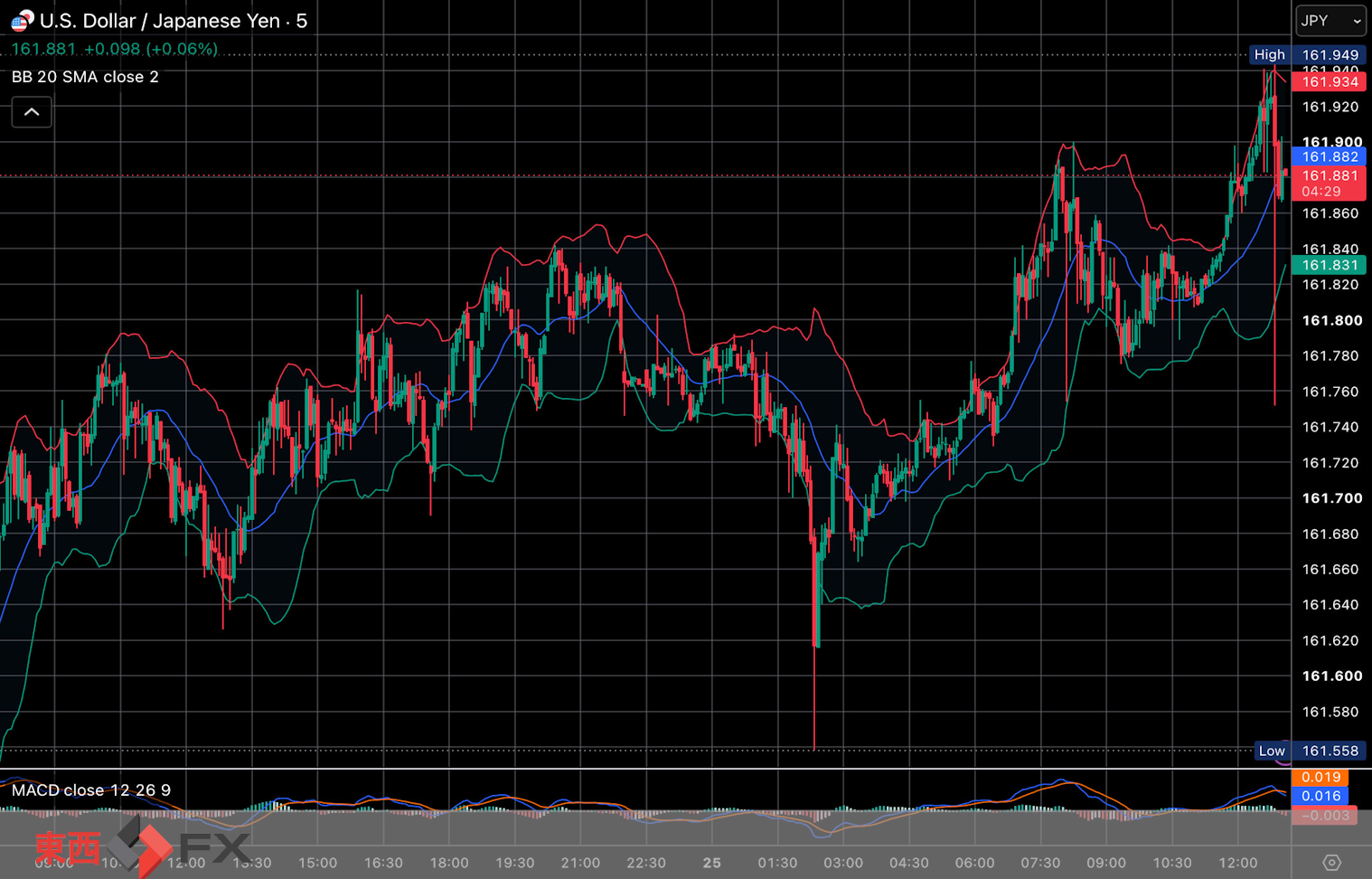Click the date marker 25 on time axis
The width and height of the screenshot is (1372, 879).
click(x=712, y=863)
